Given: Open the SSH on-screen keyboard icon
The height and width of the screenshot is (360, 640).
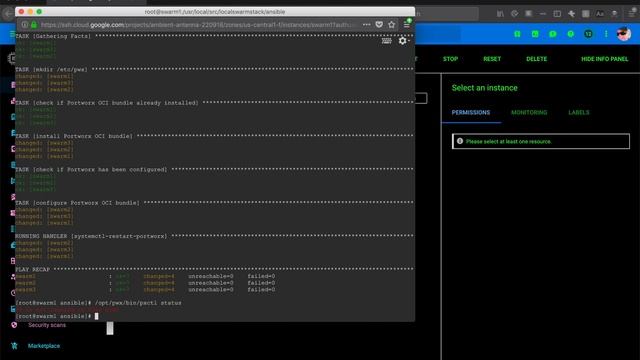Looking at the screenshot, I should [387, 41].
